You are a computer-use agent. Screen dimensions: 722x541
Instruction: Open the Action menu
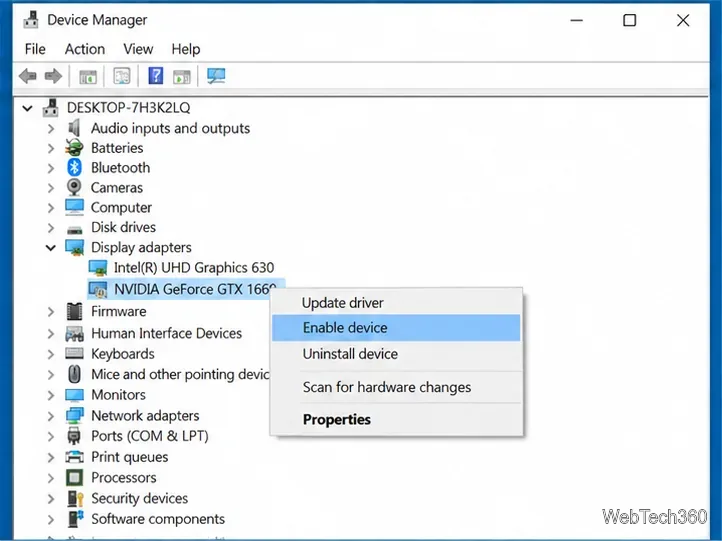(85, 49)
